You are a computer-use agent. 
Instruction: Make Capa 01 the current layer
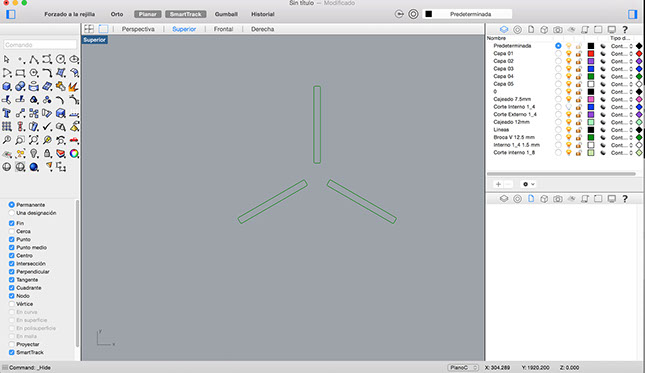tap(558, 53)
